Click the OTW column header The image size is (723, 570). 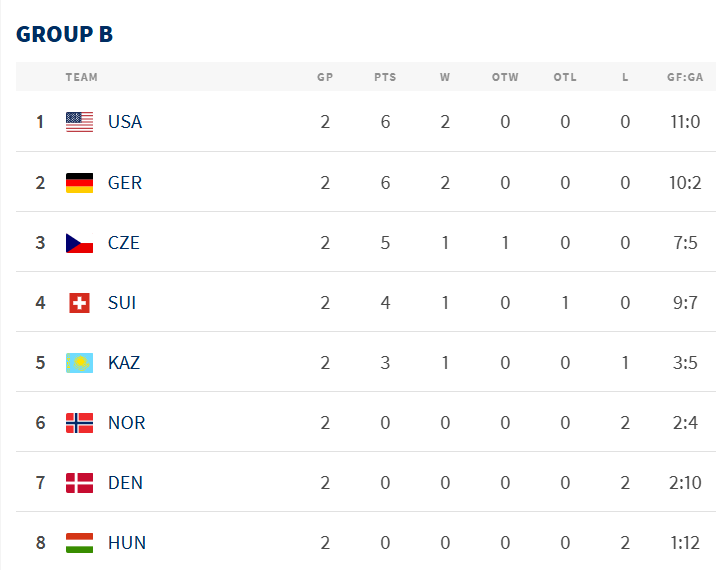pos(505,77)
